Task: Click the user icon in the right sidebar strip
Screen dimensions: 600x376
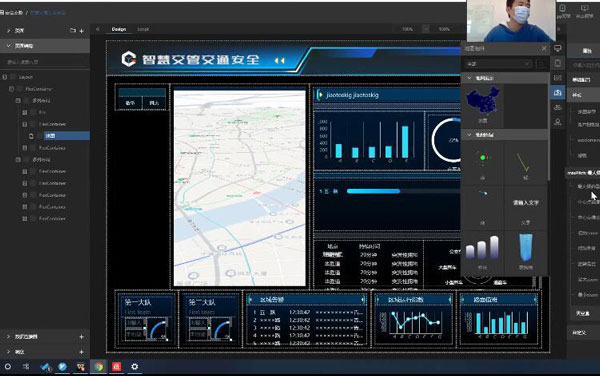Action: [558, 122]
